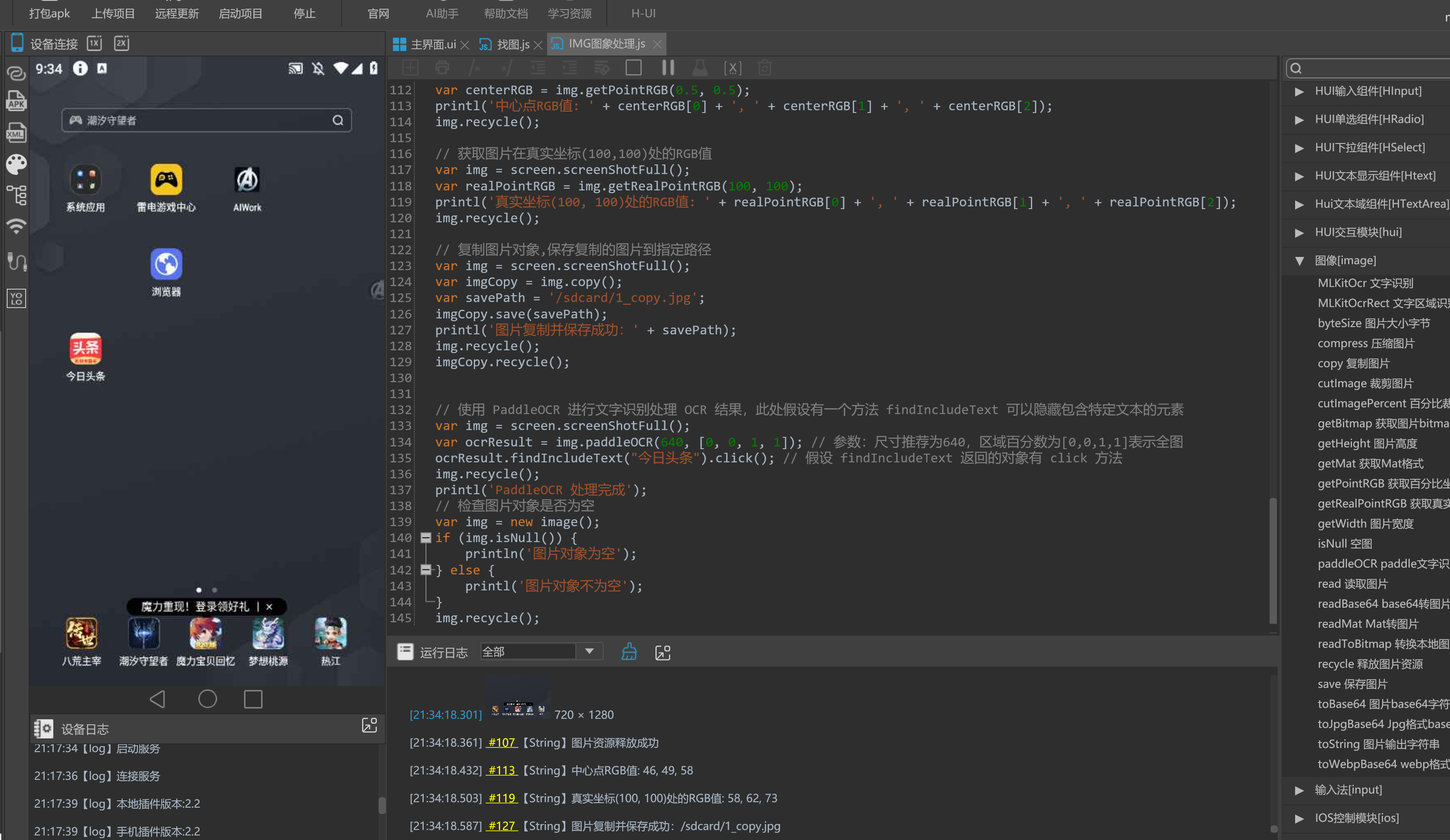Open 帮助文档 from the top bar
1450x840 pixels.
point(506,13)
